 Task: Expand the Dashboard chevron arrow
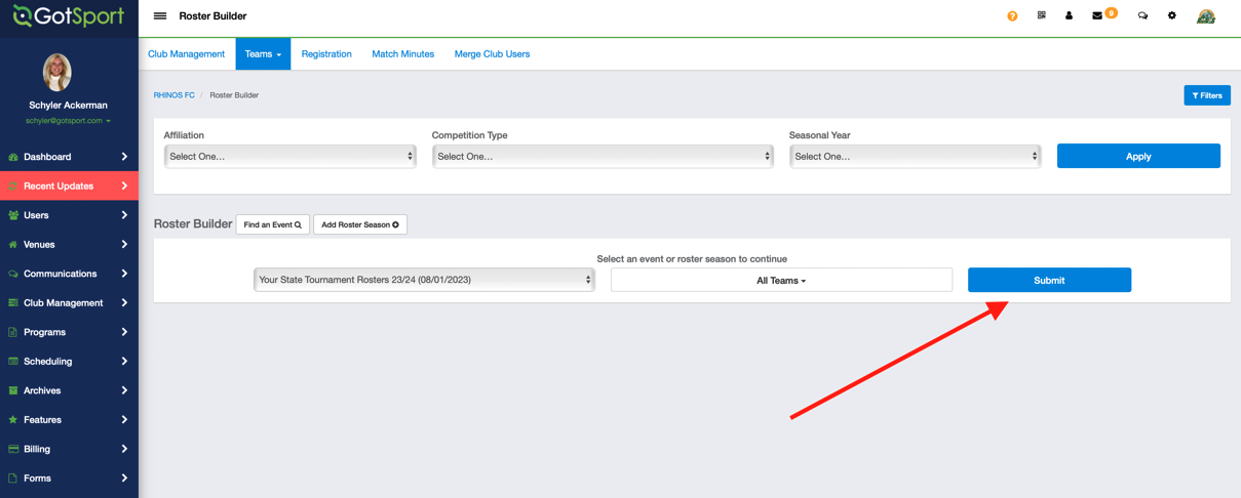(x=124, y=157)
